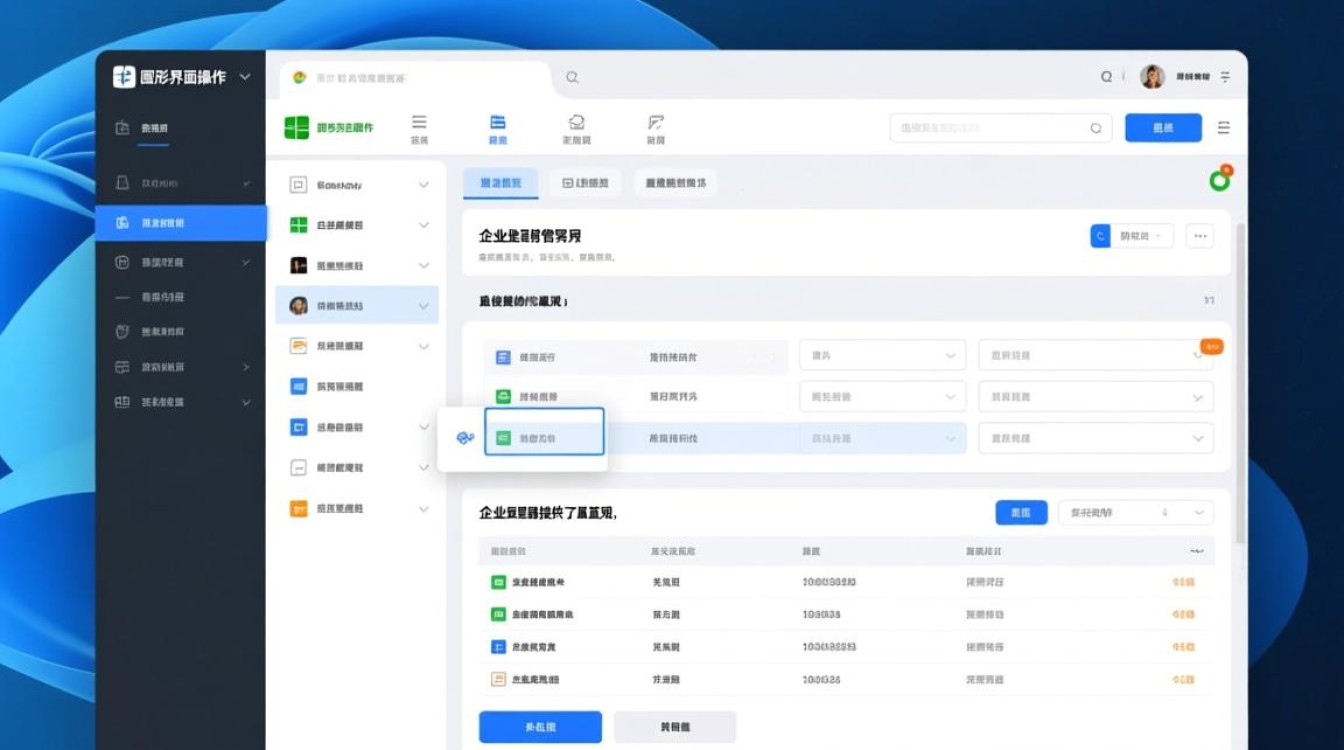
Task: Click hamburger menu right of blue toolbar button
Action: [x=1224, y=128]
